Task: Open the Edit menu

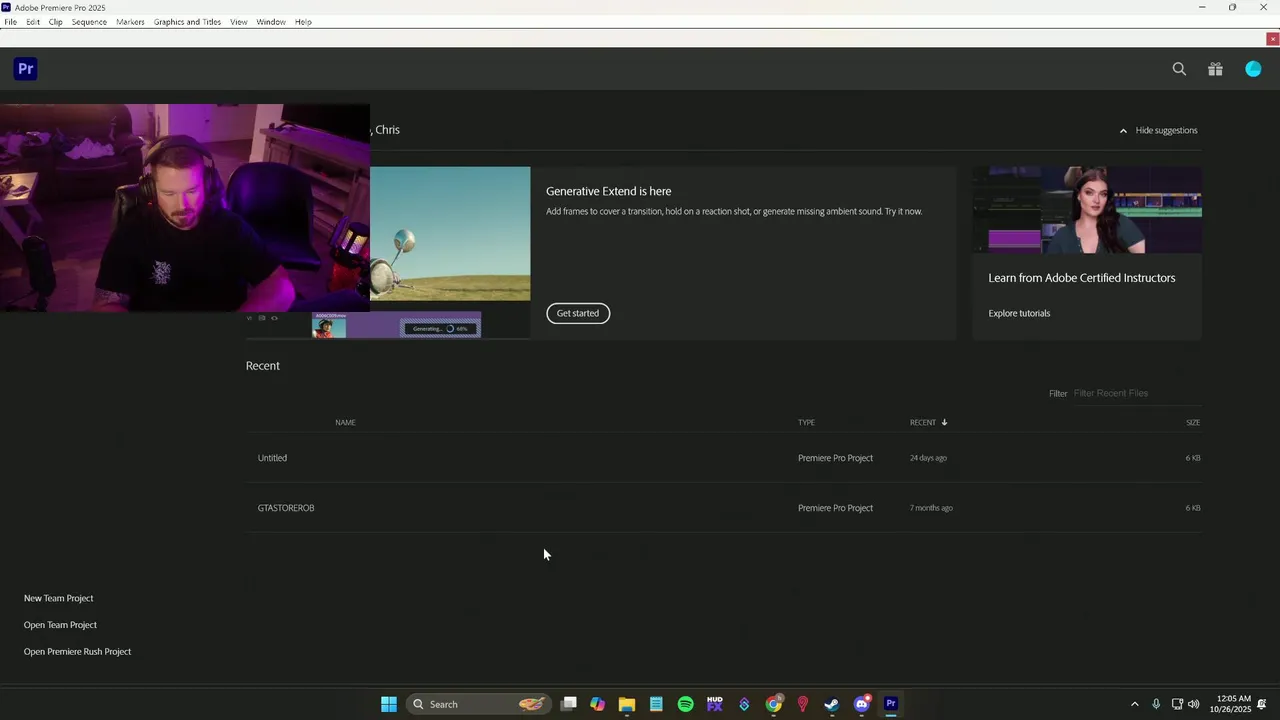Action: click(x=33, y=22)
